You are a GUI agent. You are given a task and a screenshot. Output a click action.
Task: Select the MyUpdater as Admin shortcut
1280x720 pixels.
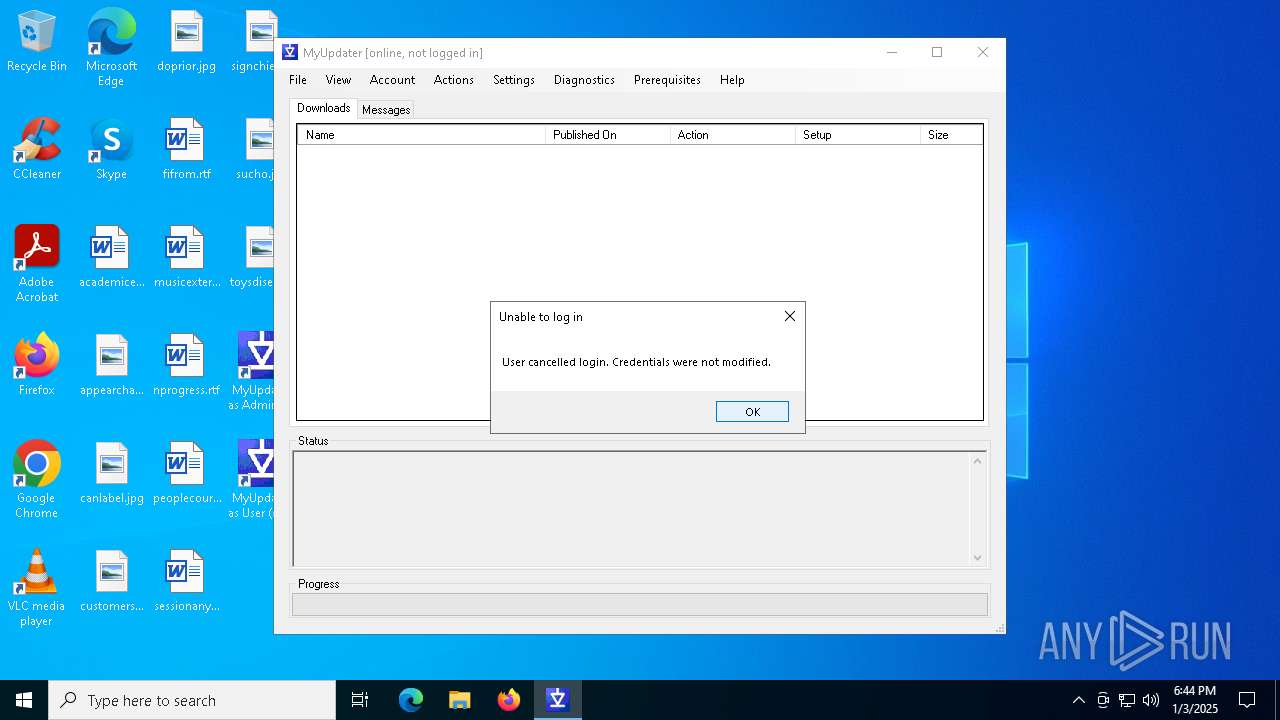pyautogui.click(x=255, y=371)
